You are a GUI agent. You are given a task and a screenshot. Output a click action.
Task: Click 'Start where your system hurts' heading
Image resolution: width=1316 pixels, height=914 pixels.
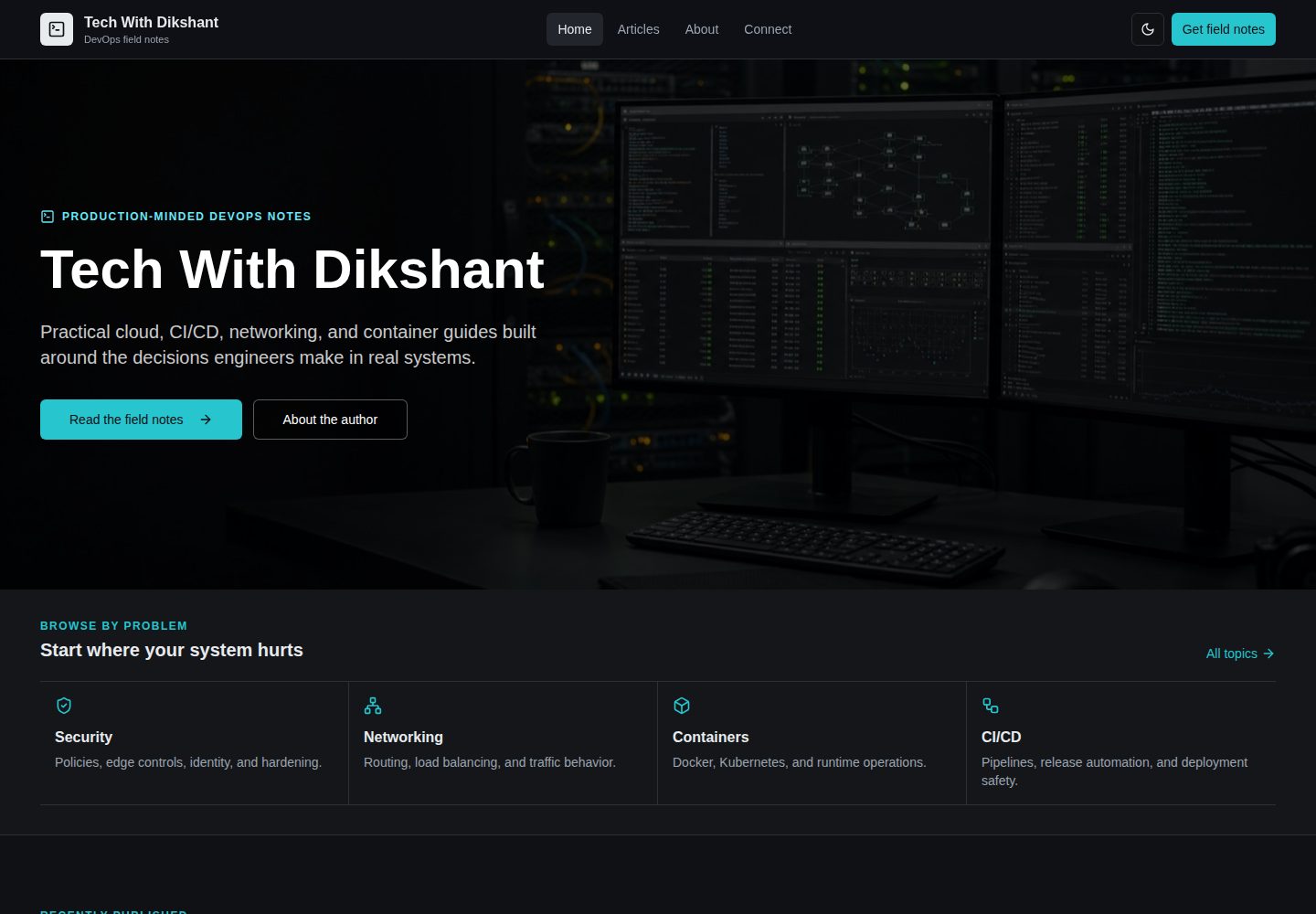coord(172,650)
